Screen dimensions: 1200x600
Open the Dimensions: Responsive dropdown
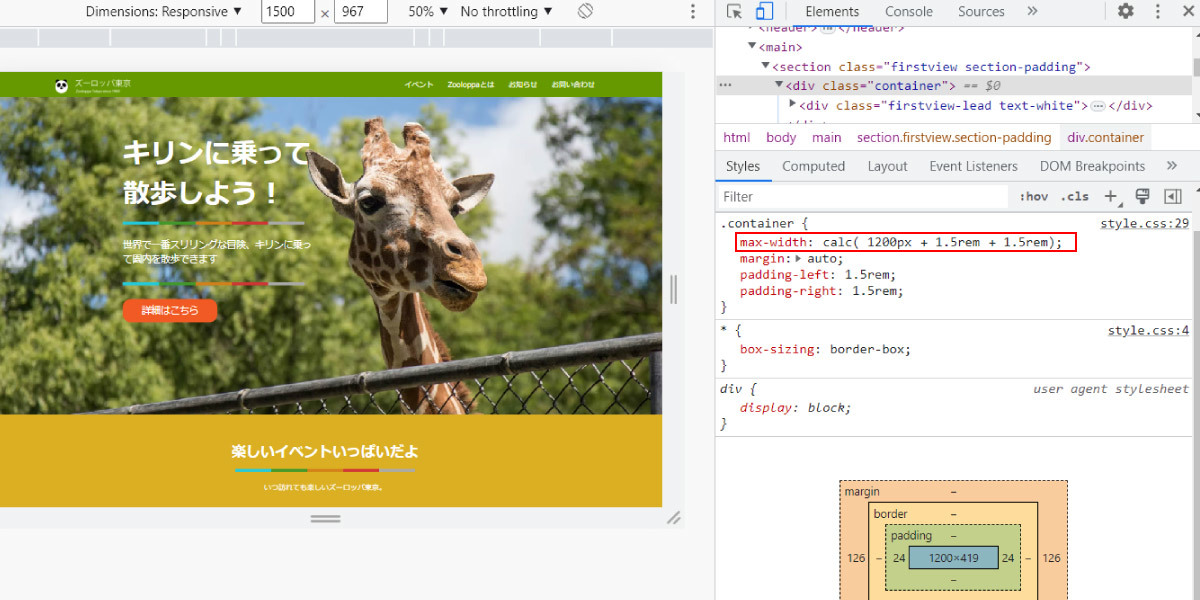point(164,12)
